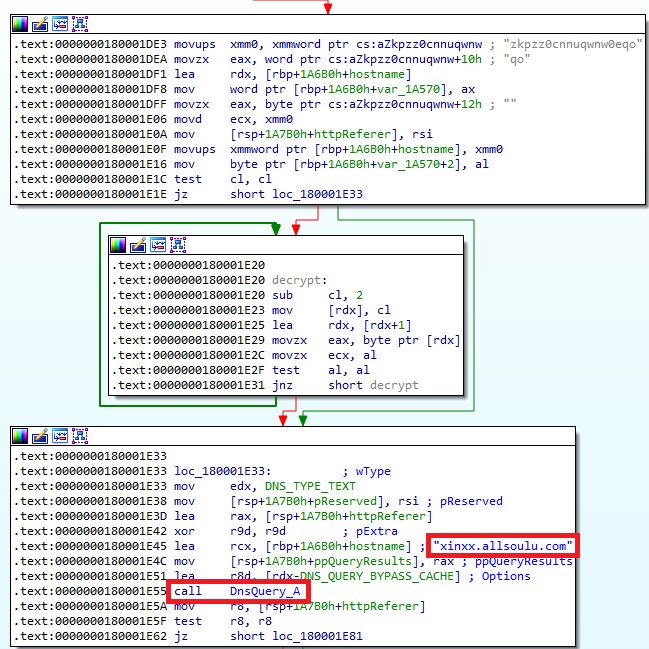The width and height of the screenshot is (649, 649).
Task: Follow jz short loc_180001E81 jump target
Action: coord(317,636)
